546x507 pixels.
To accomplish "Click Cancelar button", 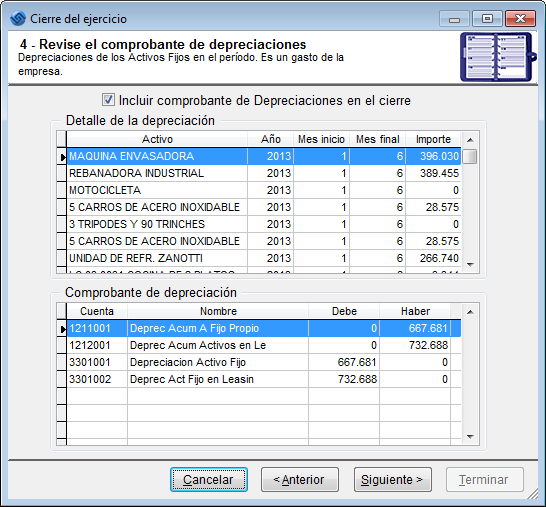I will click(x=209, y=479).
